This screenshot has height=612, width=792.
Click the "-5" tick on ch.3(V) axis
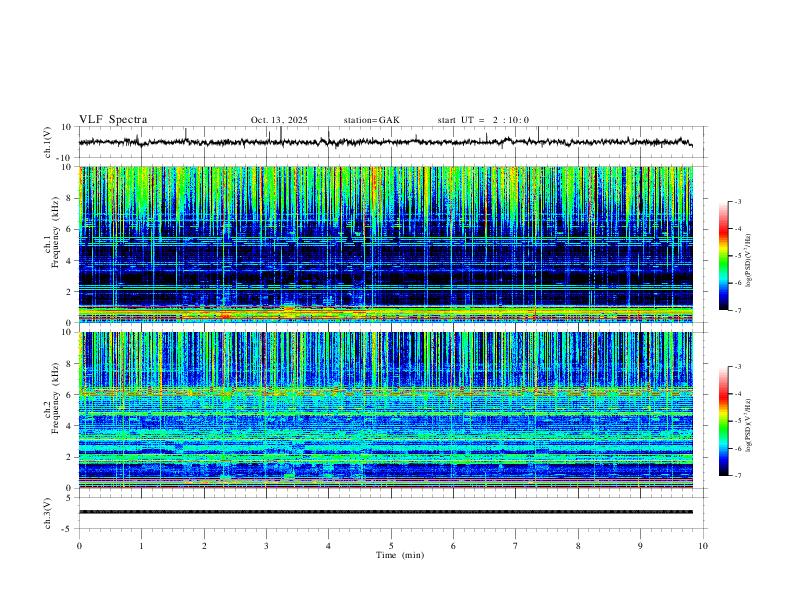(68, 529)
